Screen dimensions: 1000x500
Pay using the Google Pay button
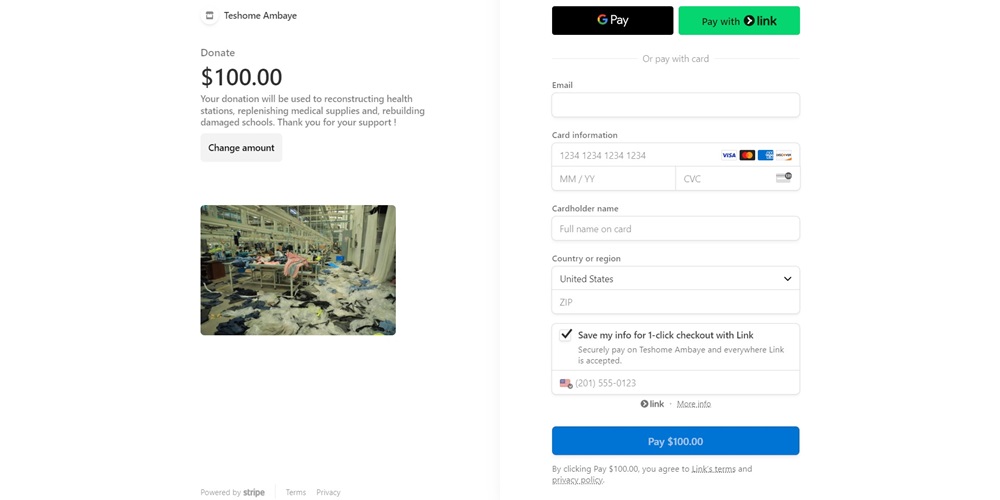pos(612,20)
